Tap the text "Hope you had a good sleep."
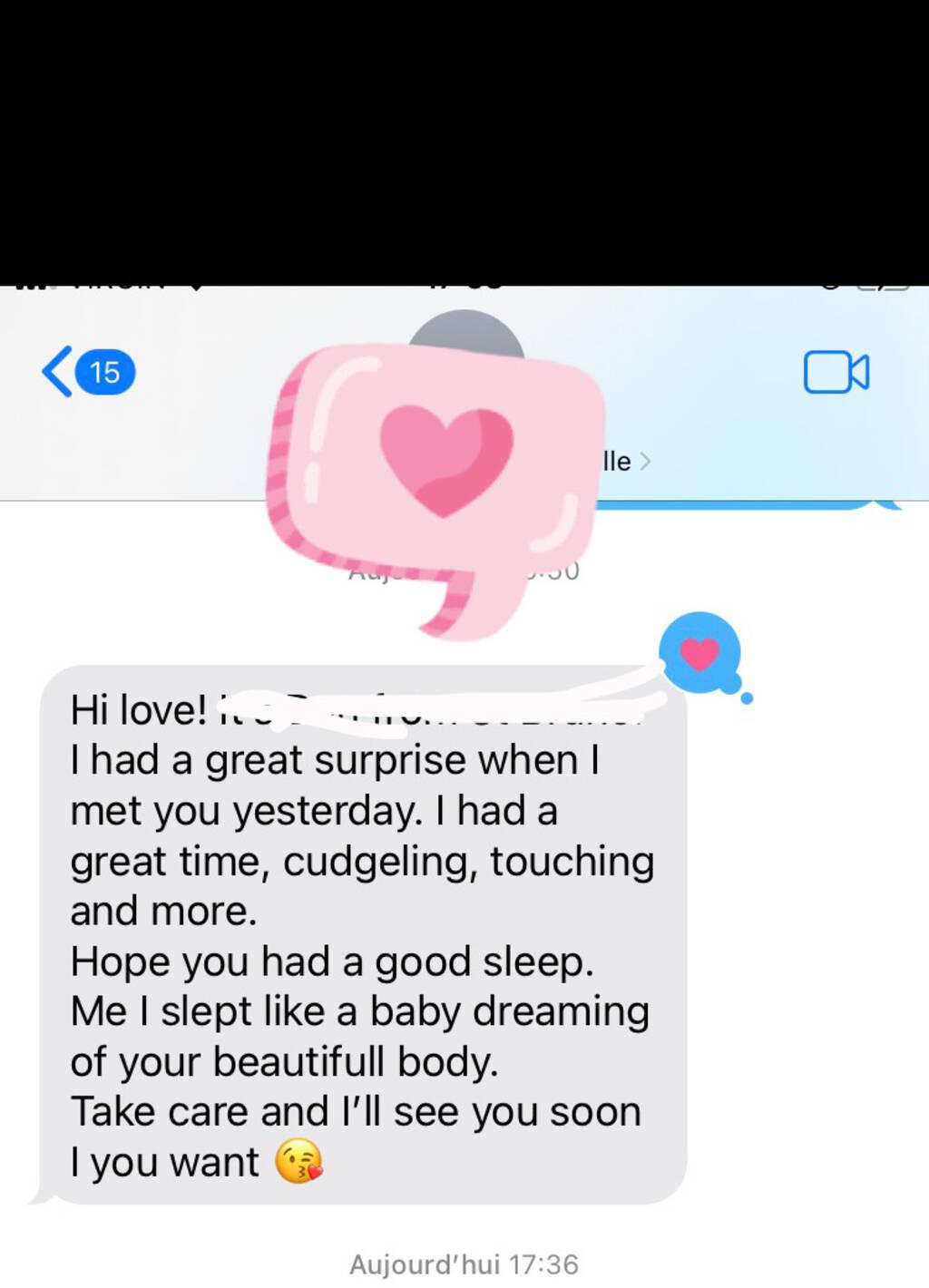The image size is (929, 1288). (332, 961)
